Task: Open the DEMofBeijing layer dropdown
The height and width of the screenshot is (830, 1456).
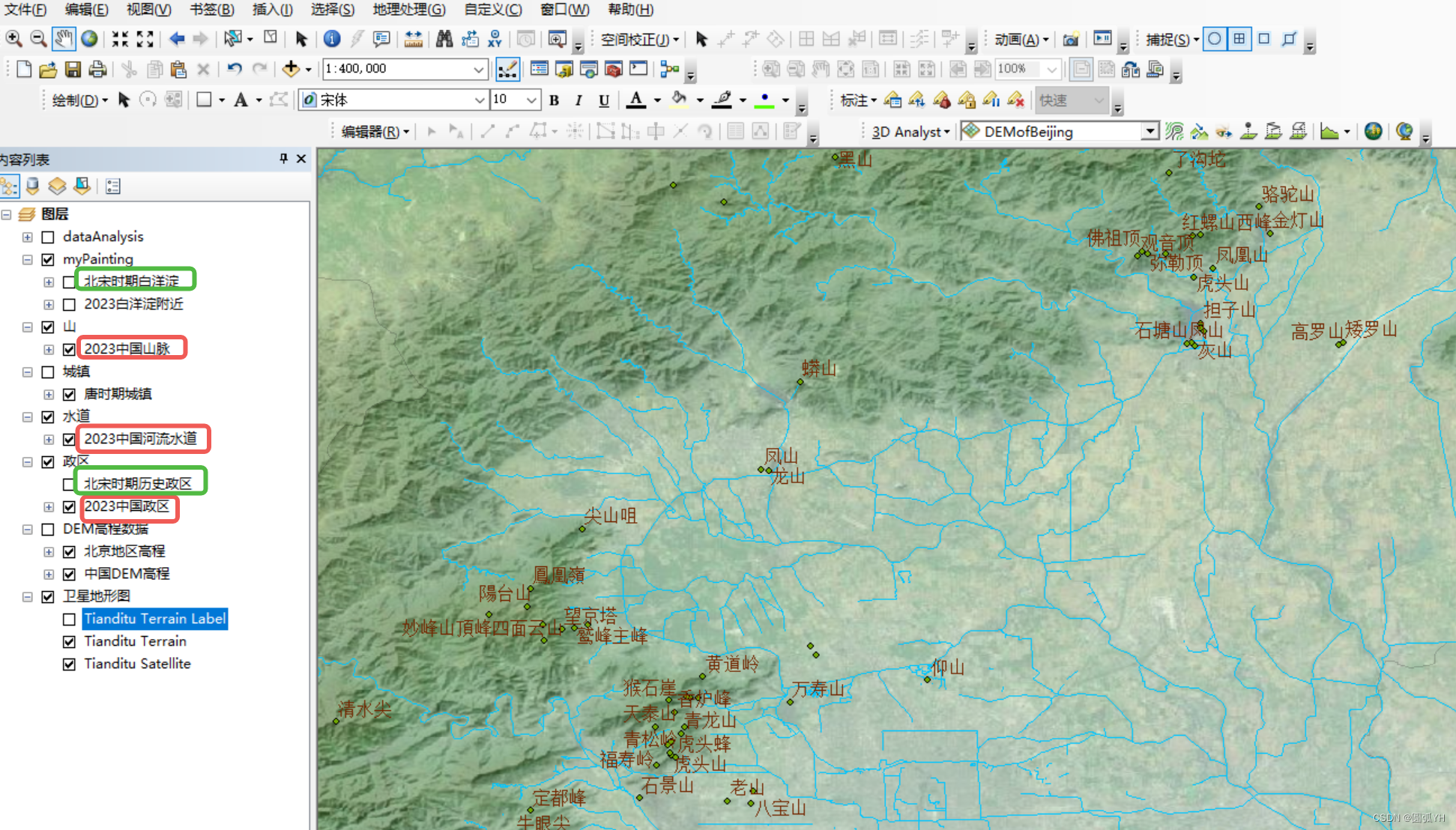Action: [x=1150, y=132]
